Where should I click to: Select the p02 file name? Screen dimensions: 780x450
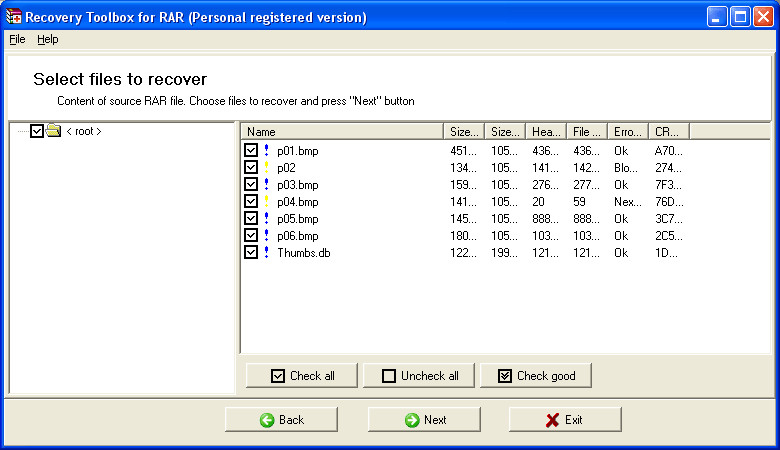click(286, 168)
